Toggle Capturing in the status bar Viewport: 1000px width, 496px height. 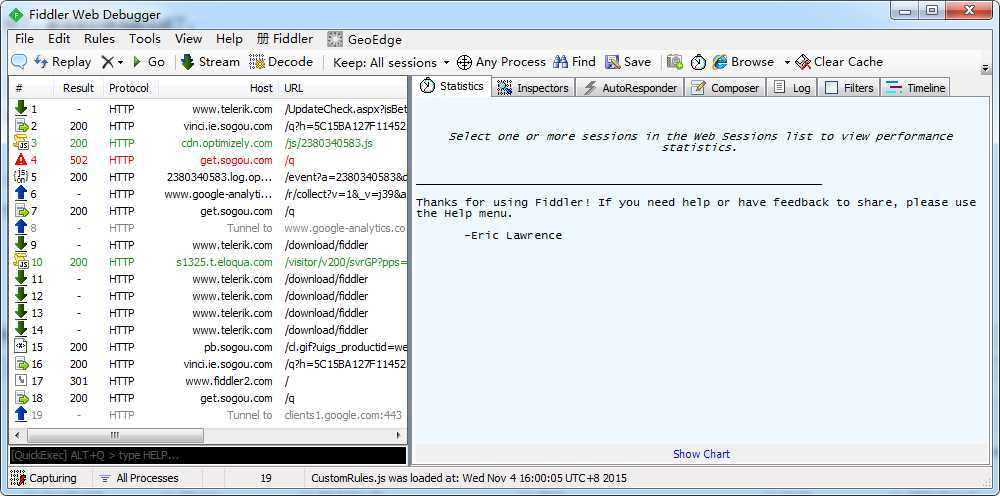coord(43,478)
